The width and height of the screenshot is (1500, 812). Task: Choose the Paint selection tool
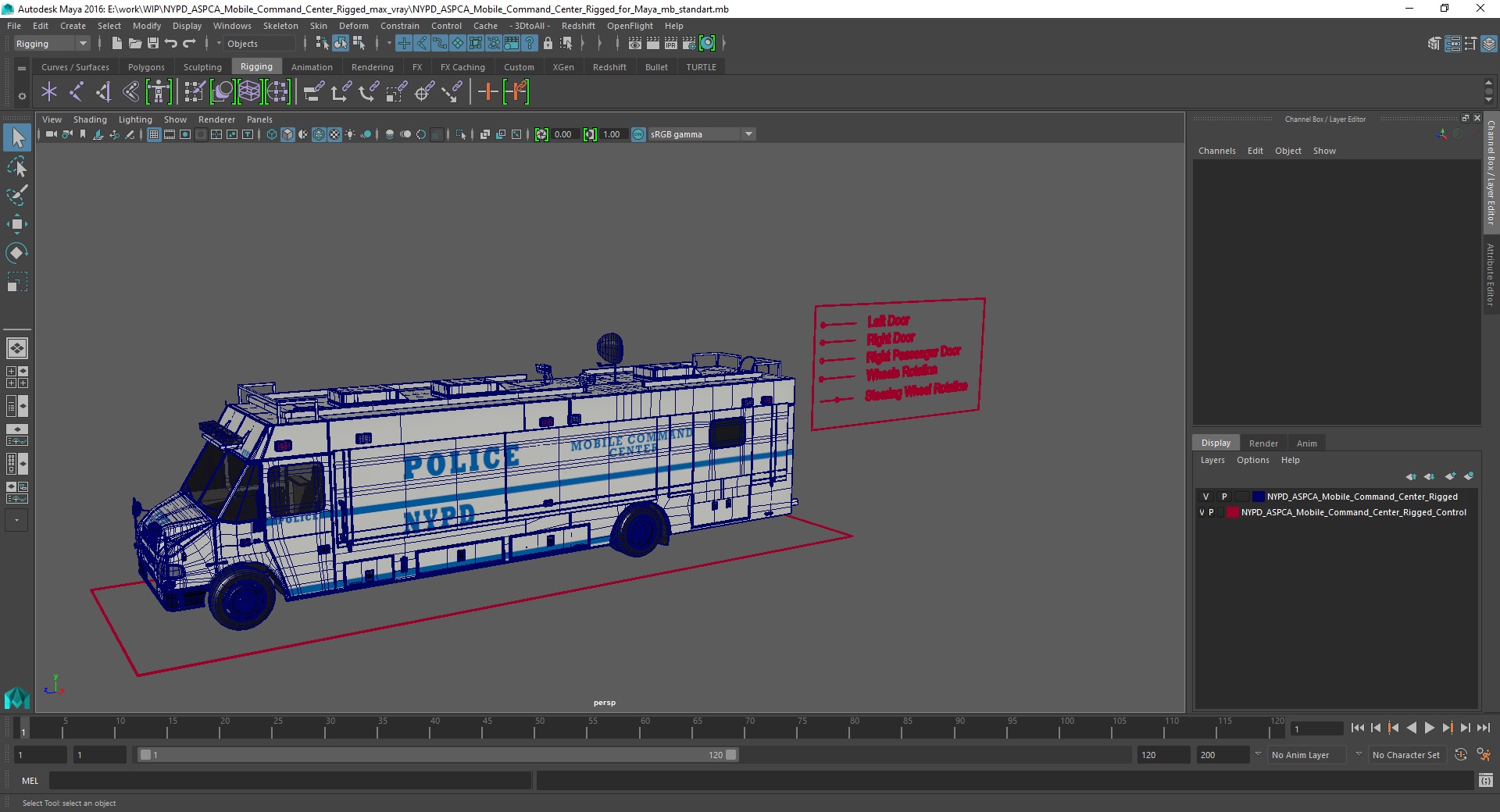click(17, 195)
